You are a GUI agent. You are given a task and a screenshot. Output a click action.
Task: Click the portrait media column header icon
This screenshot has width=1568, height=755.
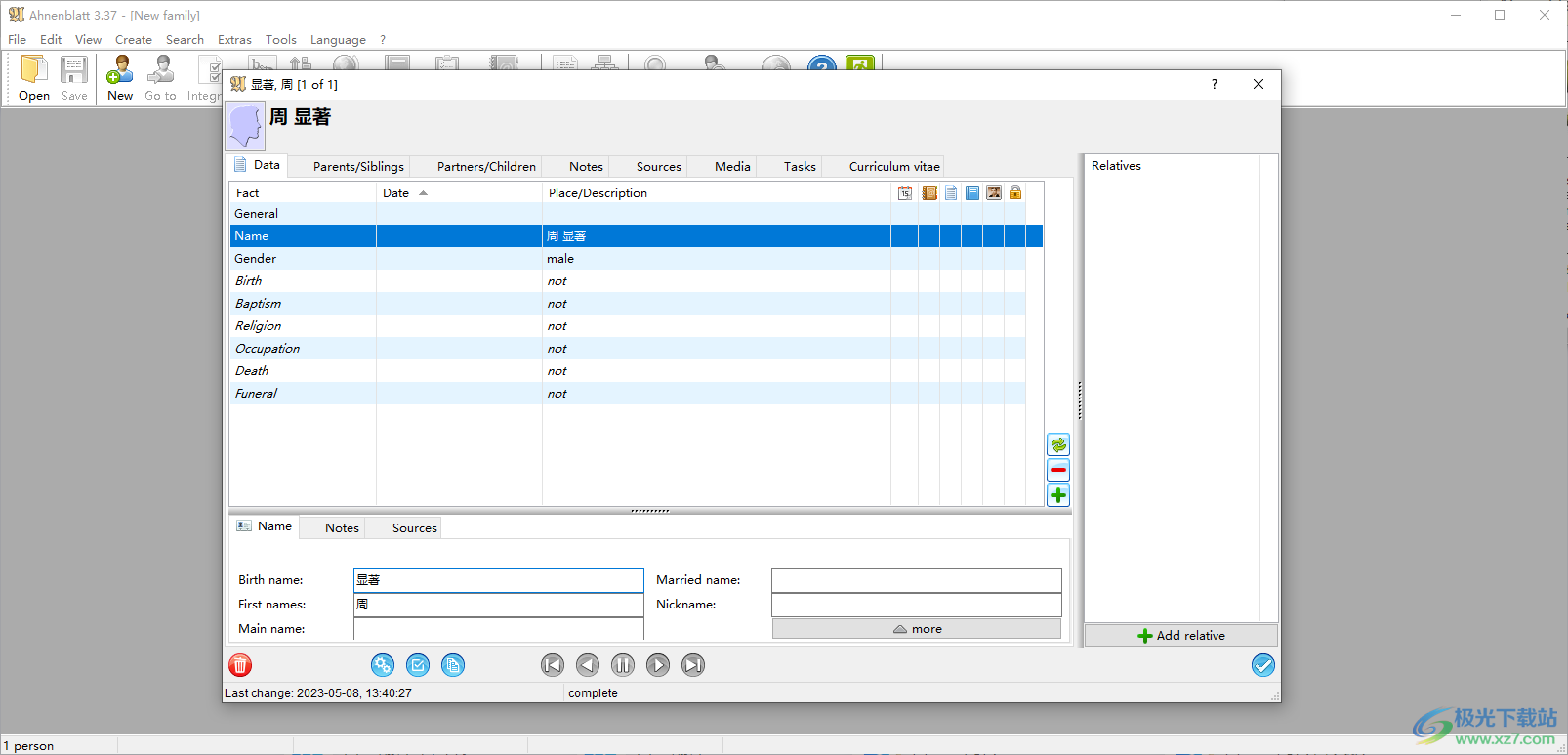tap(994, 192)
